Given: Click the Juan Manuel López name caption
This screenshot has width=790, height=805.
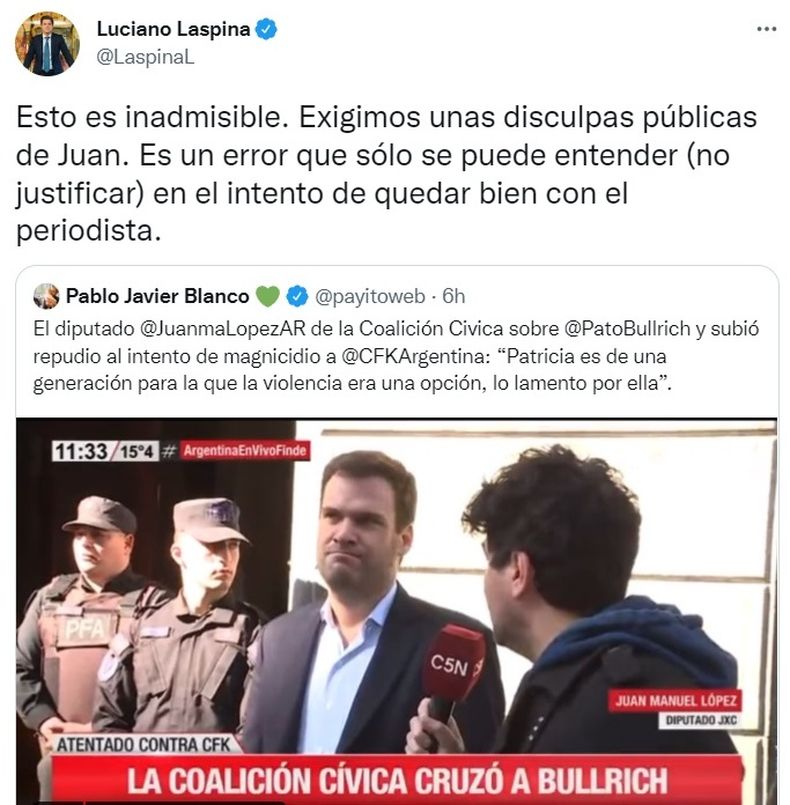Looking at the screenshot, I should (676, 700).
